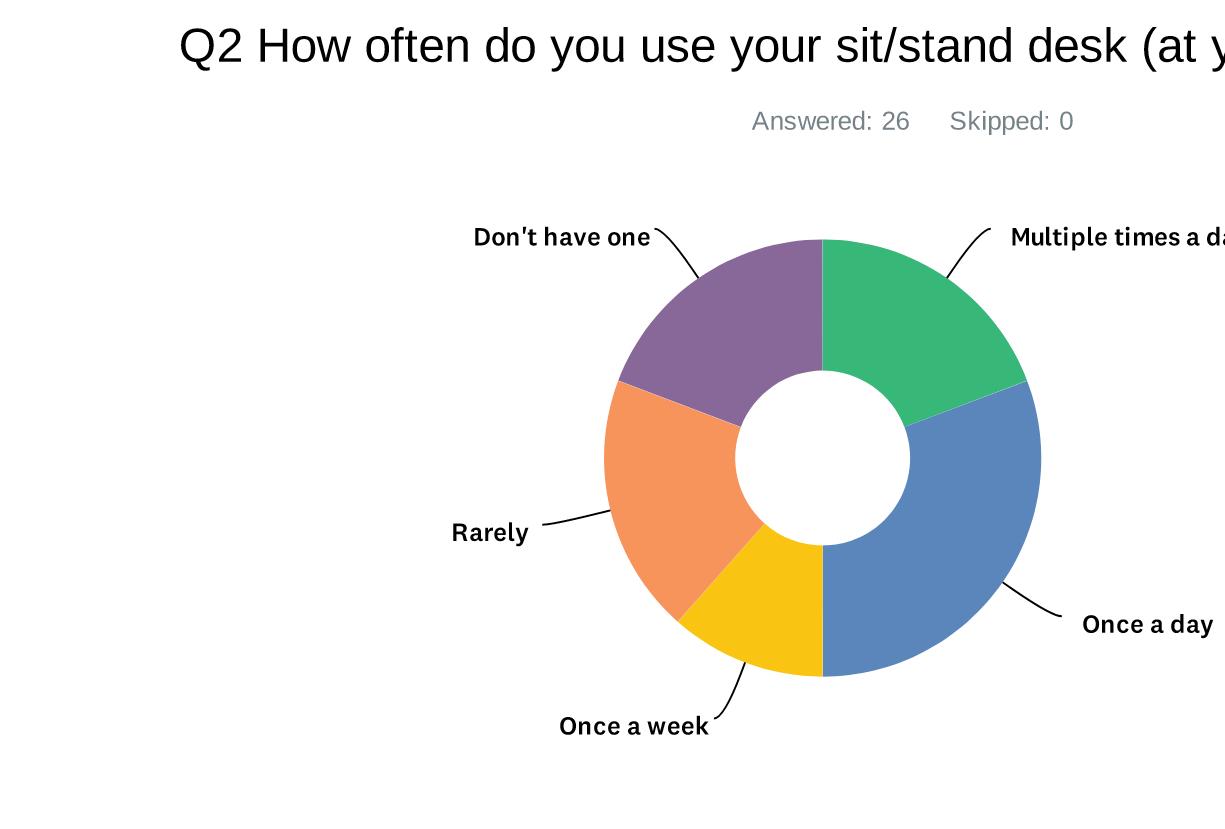The height and width of the screenshot is (829, 1225).
Task: Click the leader line to Multiple times a day
Action: [x=968, y=252]
